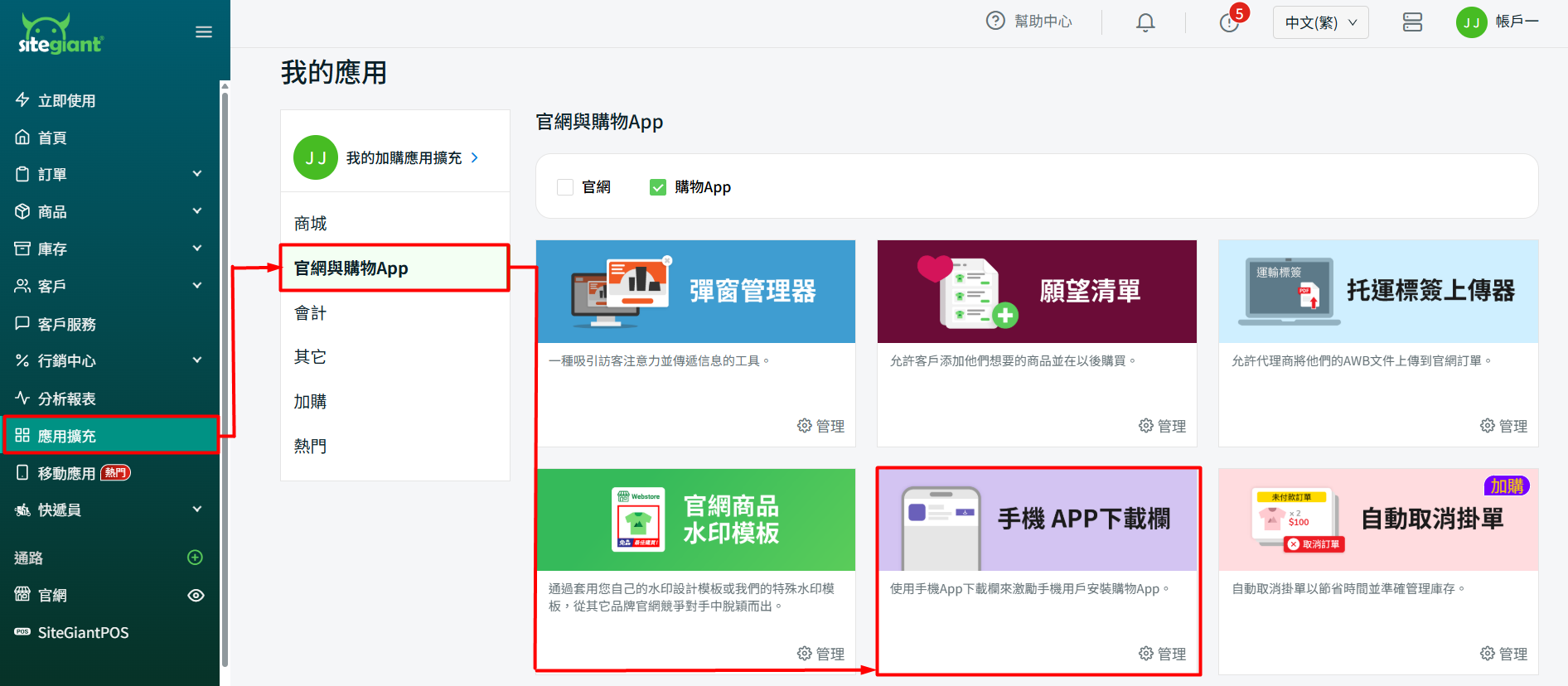The width and height of the screenshot is (1568, 686).
Task: Add a channel with the plus icon
Action: 196,558
